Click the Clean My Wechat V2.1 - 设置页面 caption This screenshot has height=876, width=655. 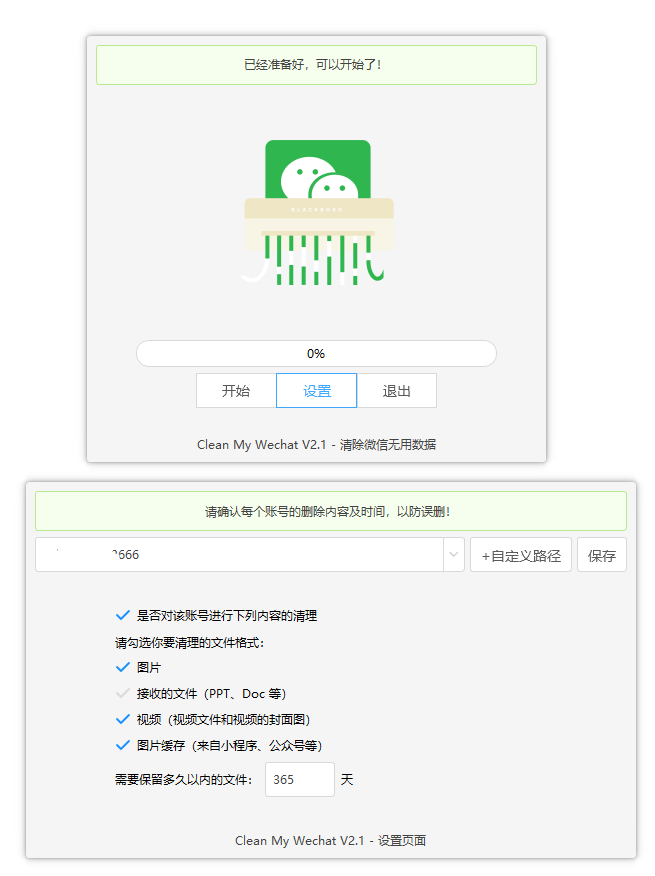[x=331, y=840]
